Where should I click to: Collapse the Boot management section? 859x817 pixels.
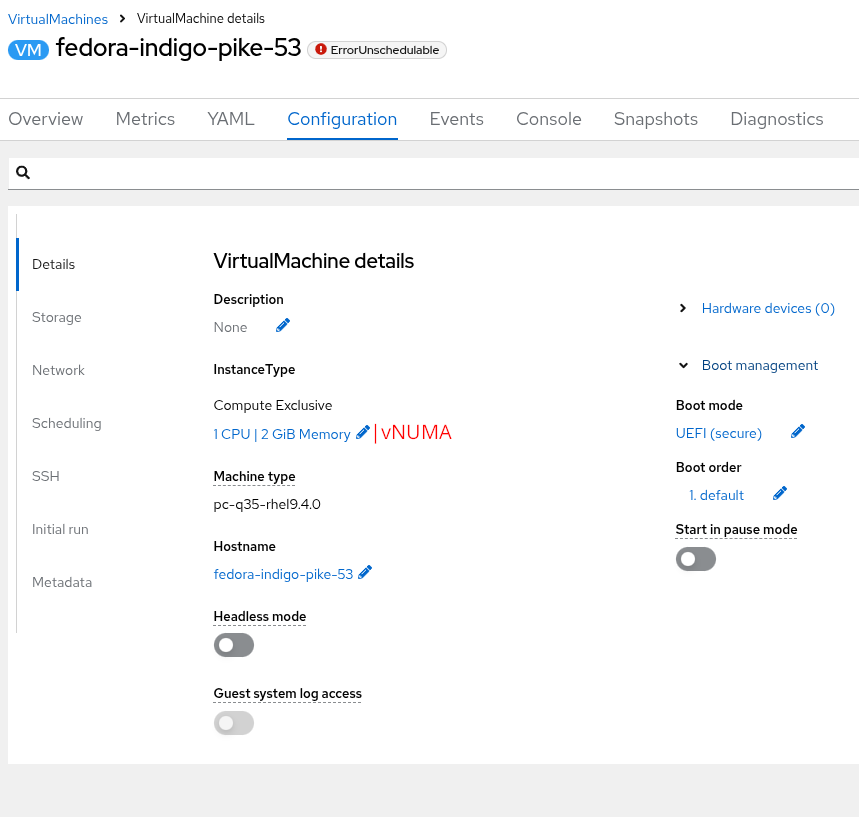tap(683, 365)
